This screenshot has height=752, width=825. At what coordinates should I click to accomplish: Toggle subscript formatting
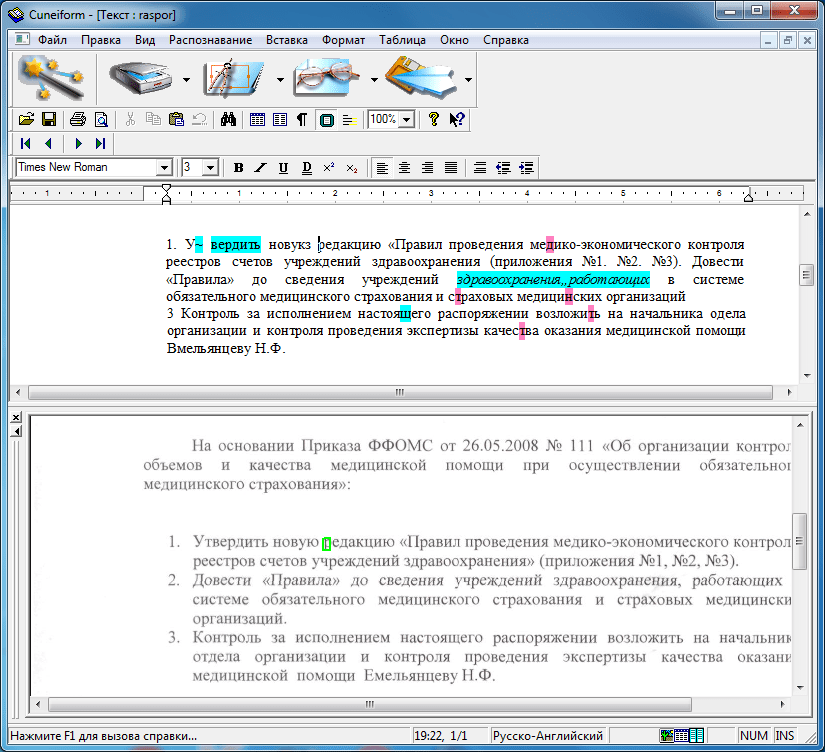[351, 168]
